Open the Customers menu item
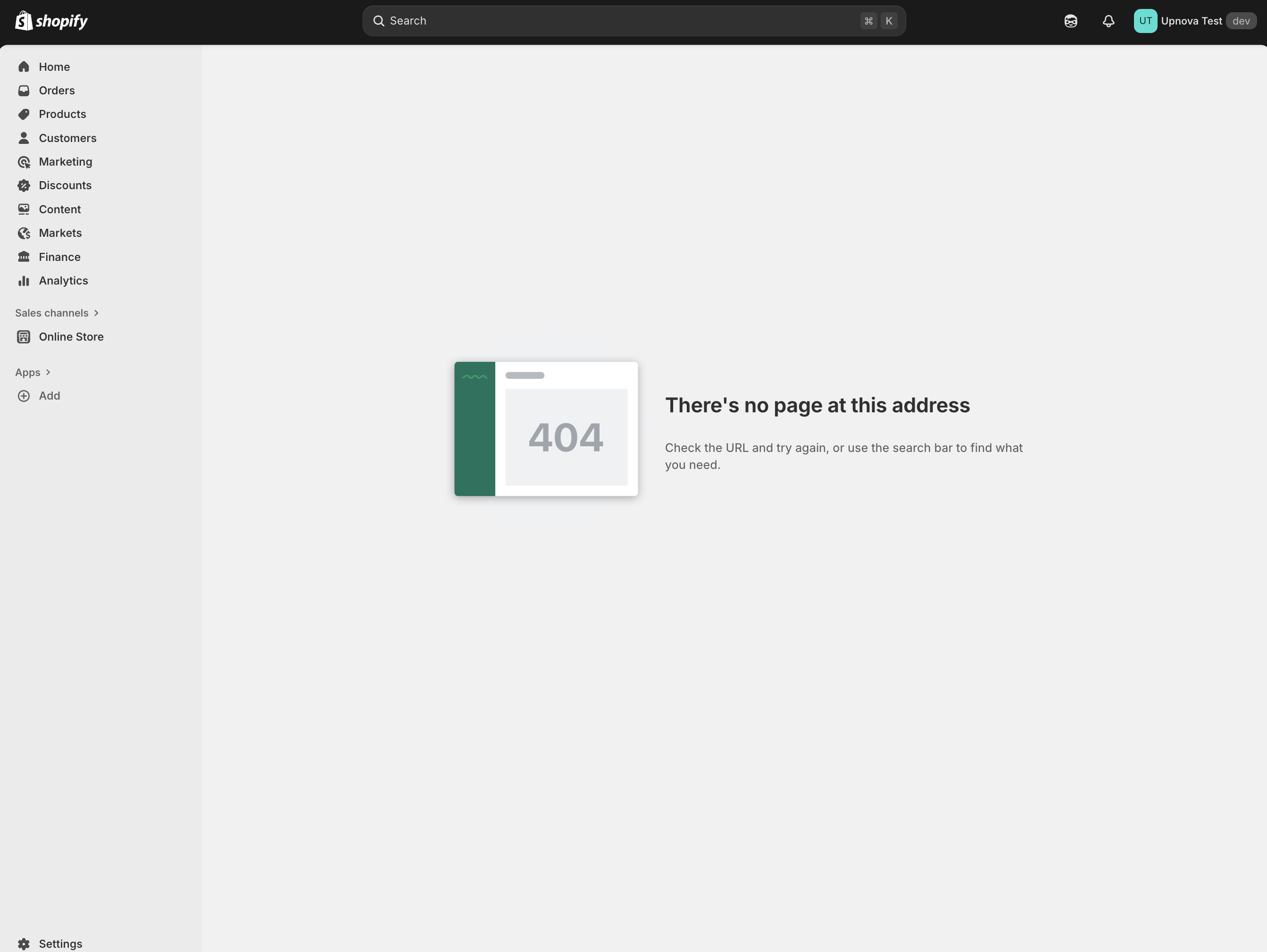Screen dimensions: 1267x952 click(67, 138)
